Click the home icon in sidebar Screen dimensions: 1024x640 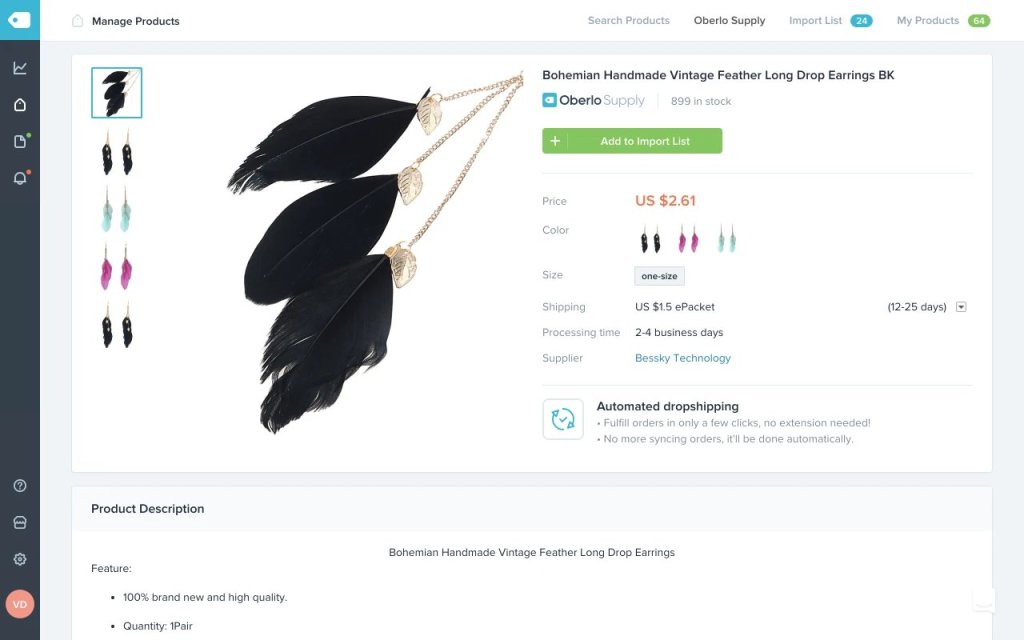coord(20,105)
